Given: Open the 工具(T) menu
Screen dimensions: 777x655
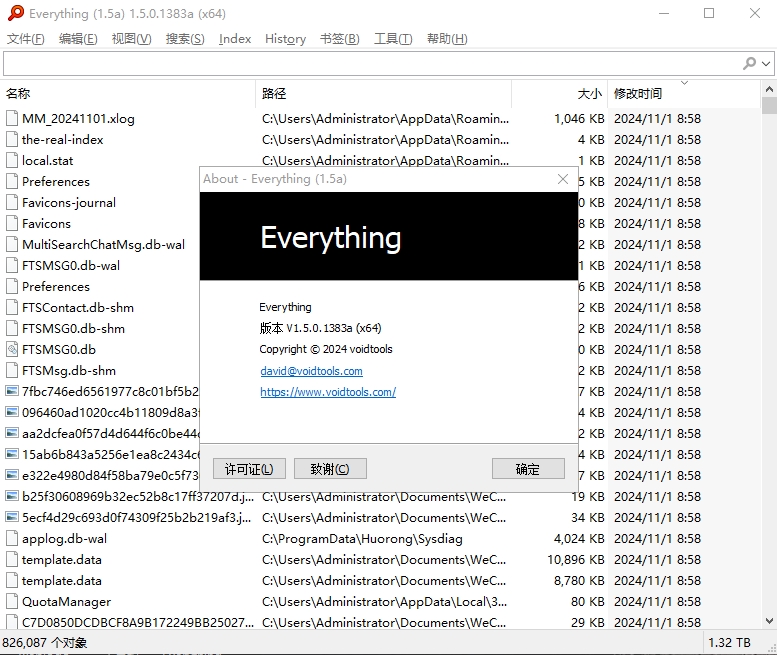Looking at the screenshot, I should [393, 39].
